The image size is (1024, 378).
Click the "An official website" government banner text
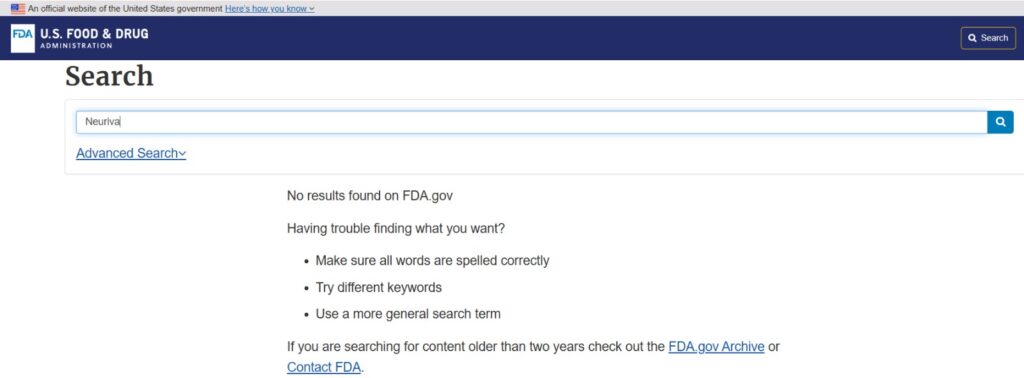click(125, 8)
